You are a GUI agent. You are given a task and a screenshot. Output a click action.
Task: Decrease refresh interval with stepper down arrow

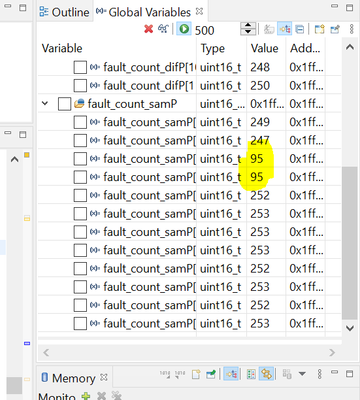pyautogui.click(x=248, y=32)
